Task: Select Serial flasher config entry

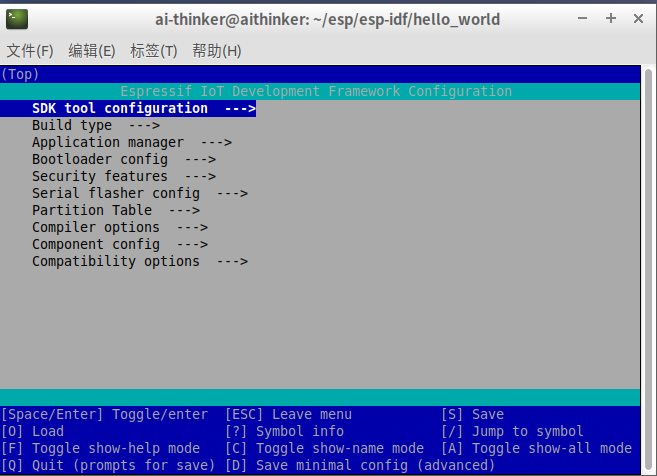Action: pyautogui.click(x=140, y=194)
